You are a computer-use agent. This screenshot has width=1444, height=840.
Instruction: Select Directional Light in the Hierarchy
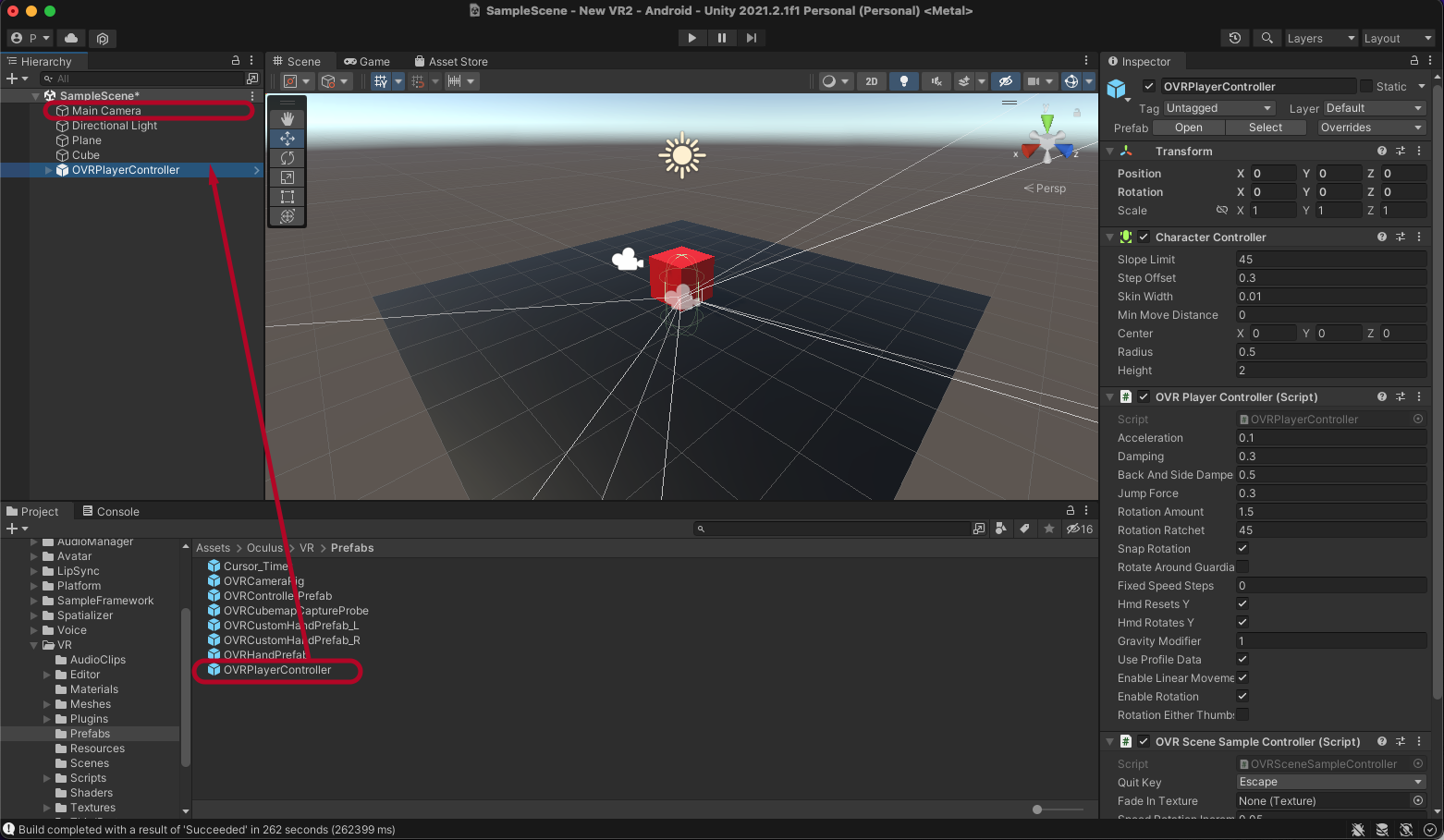click(114, 126)
